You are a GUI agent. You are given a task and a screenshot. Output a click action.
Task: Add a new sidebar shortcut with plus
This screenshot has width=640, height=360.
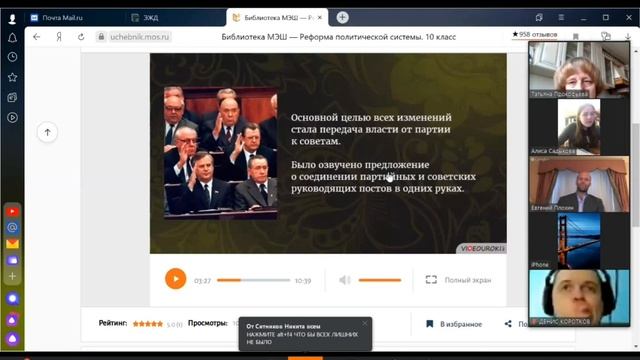click(x=12, y=276)
